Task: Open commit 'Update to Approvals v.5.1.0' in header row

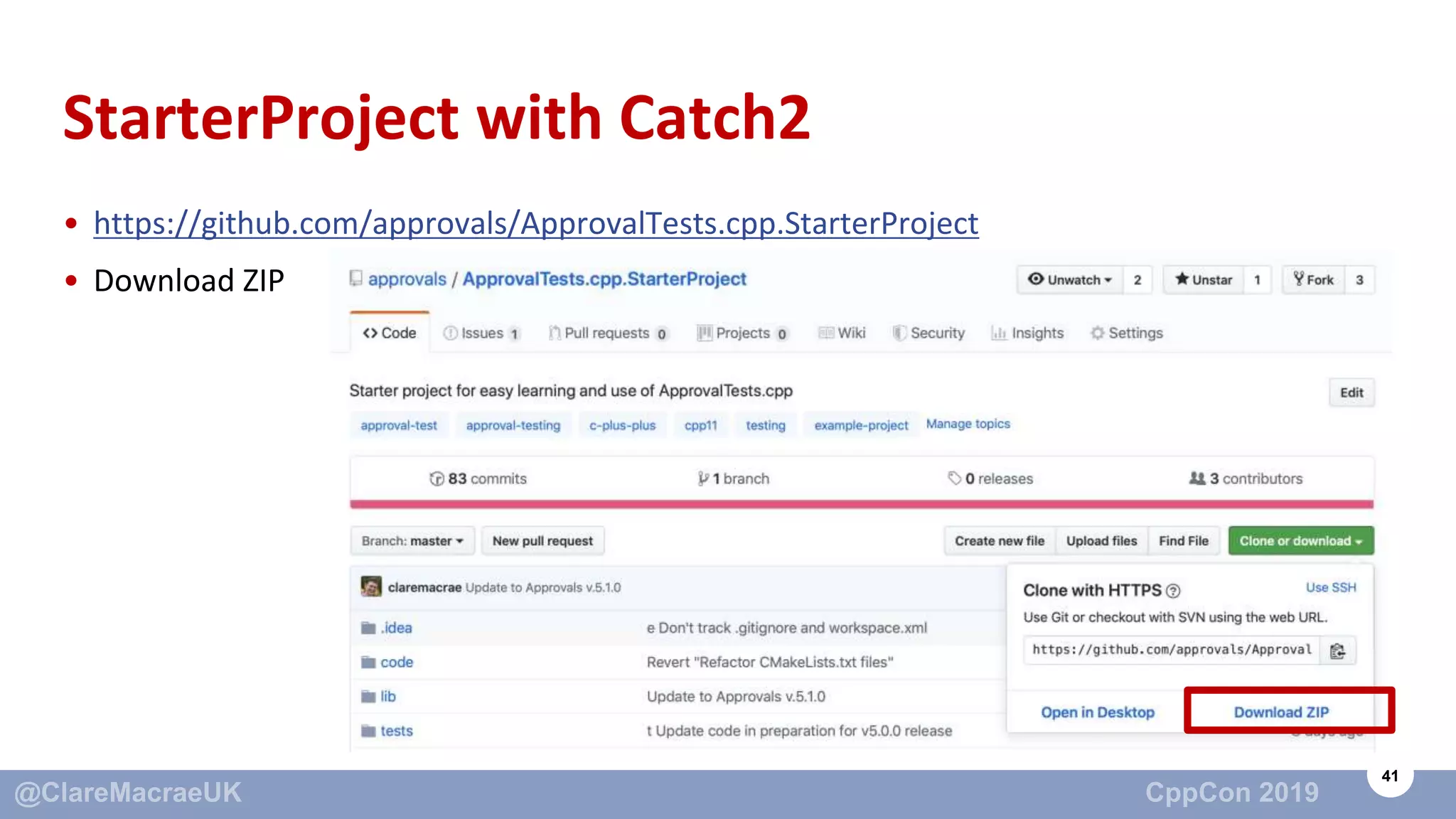Action: point(543,587)
